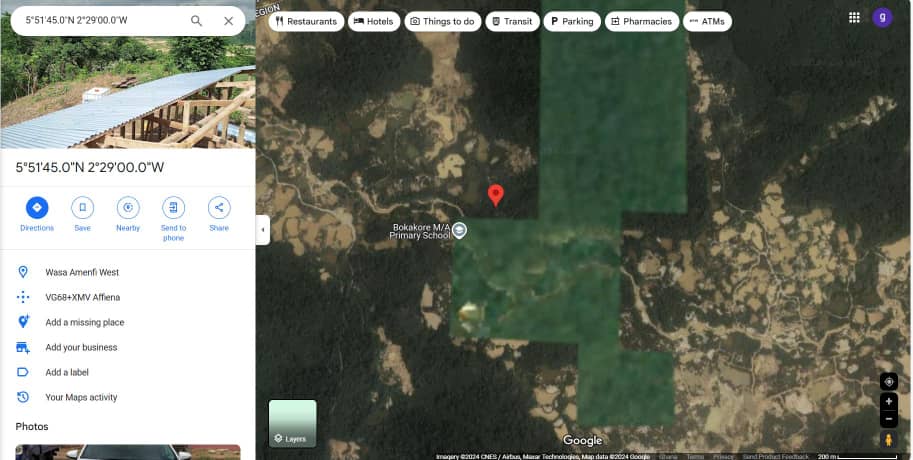Open the Google apps grid

click(x=854, y=17)
